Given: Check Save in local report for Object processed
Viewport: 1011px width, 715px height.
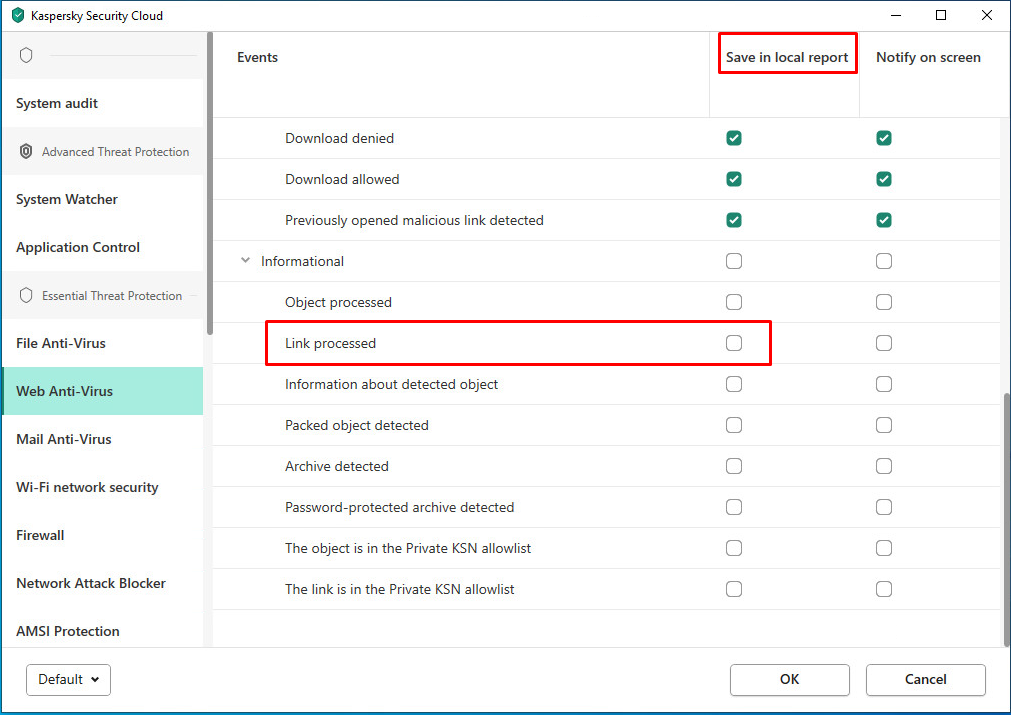Looking at the screenshot, I should (x=734, y=302).
